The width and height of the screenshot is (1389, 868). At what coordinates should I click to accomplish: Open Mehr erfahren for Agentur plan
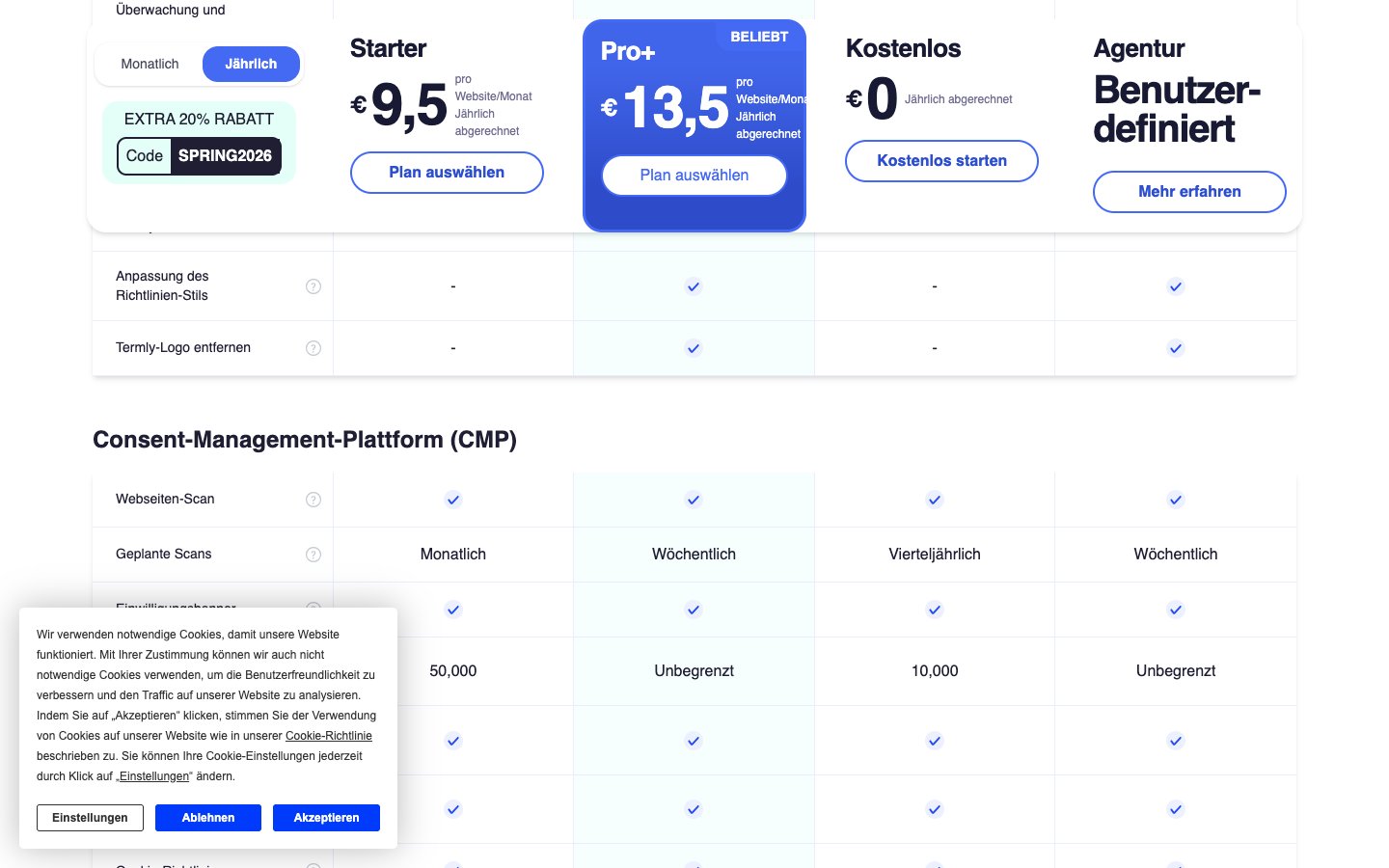coord(1189,192)
